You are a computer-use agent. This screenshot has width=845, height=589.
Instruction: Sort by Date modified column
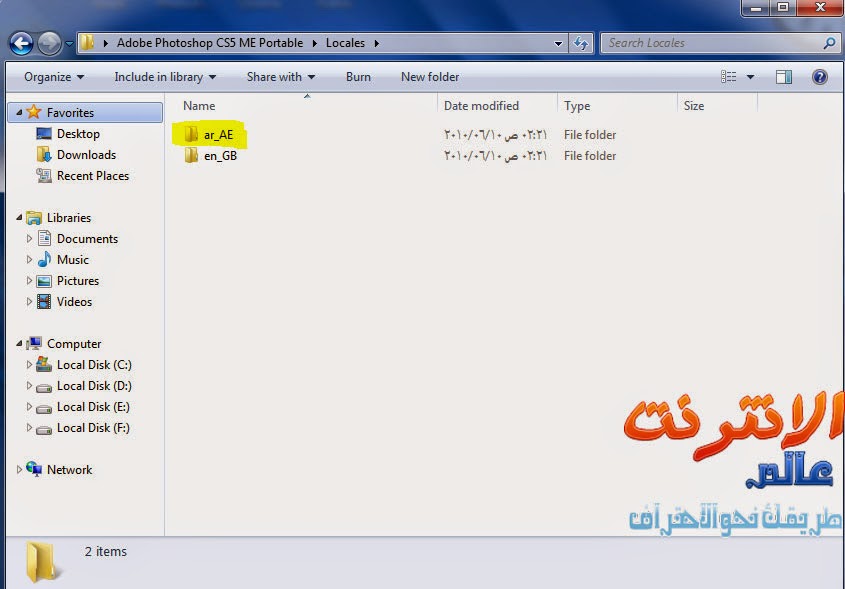481,106
